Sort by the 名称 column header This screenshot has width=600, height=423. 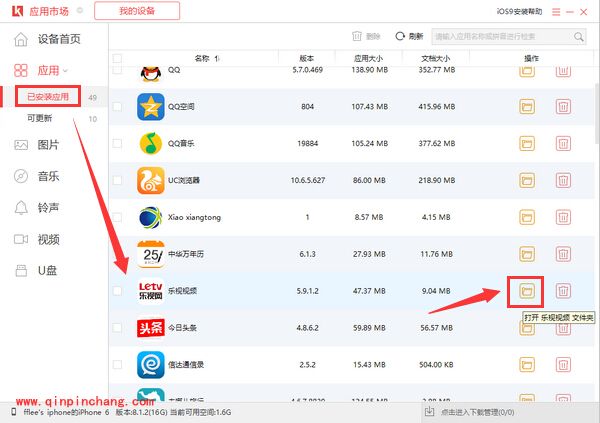tap(207, 59)
